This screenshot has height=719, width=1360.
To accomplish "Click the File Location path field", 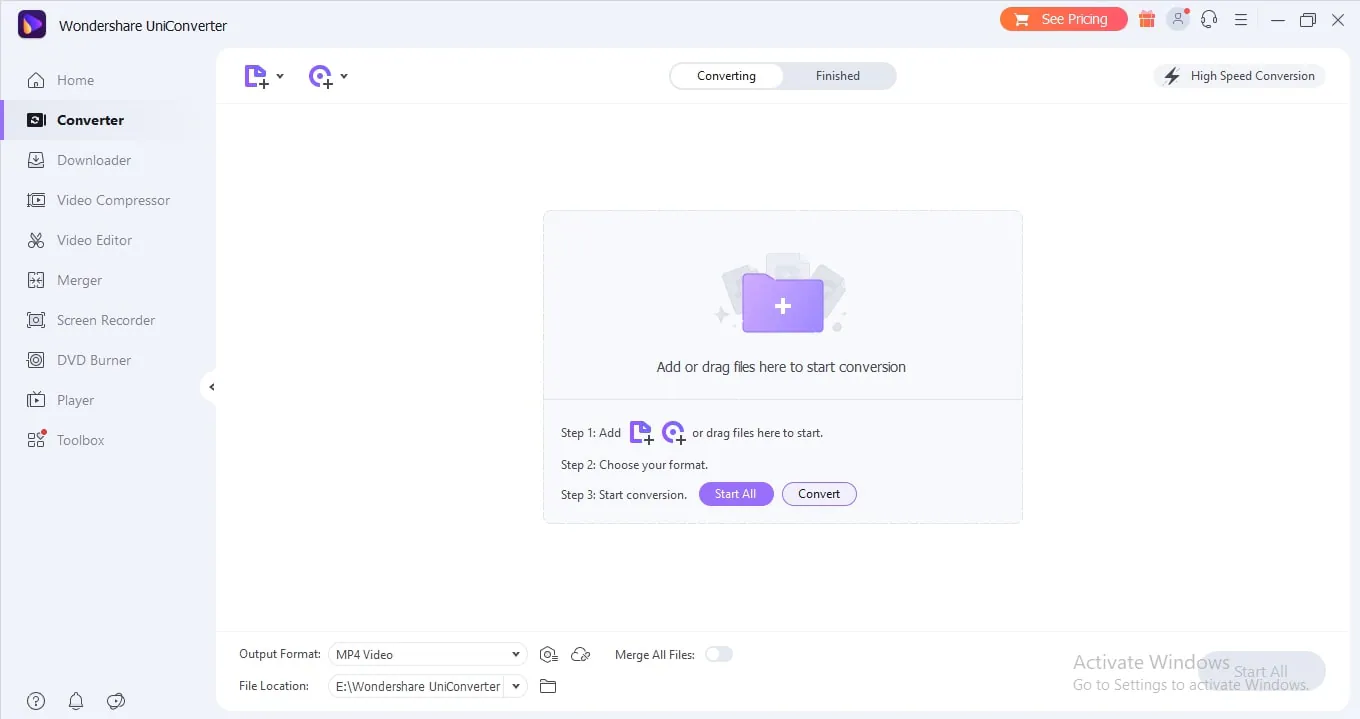I will tap(417, 686).
